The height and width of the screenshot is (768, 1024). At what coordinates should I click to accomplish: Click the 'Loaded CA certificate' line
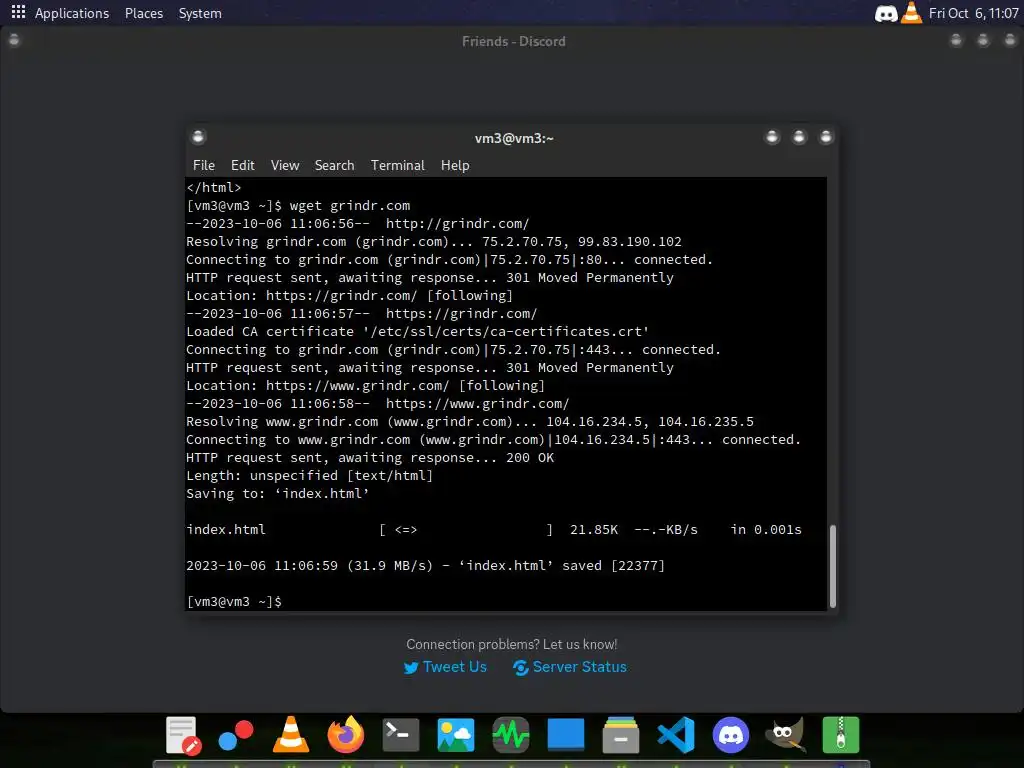(x=417, y=332)
